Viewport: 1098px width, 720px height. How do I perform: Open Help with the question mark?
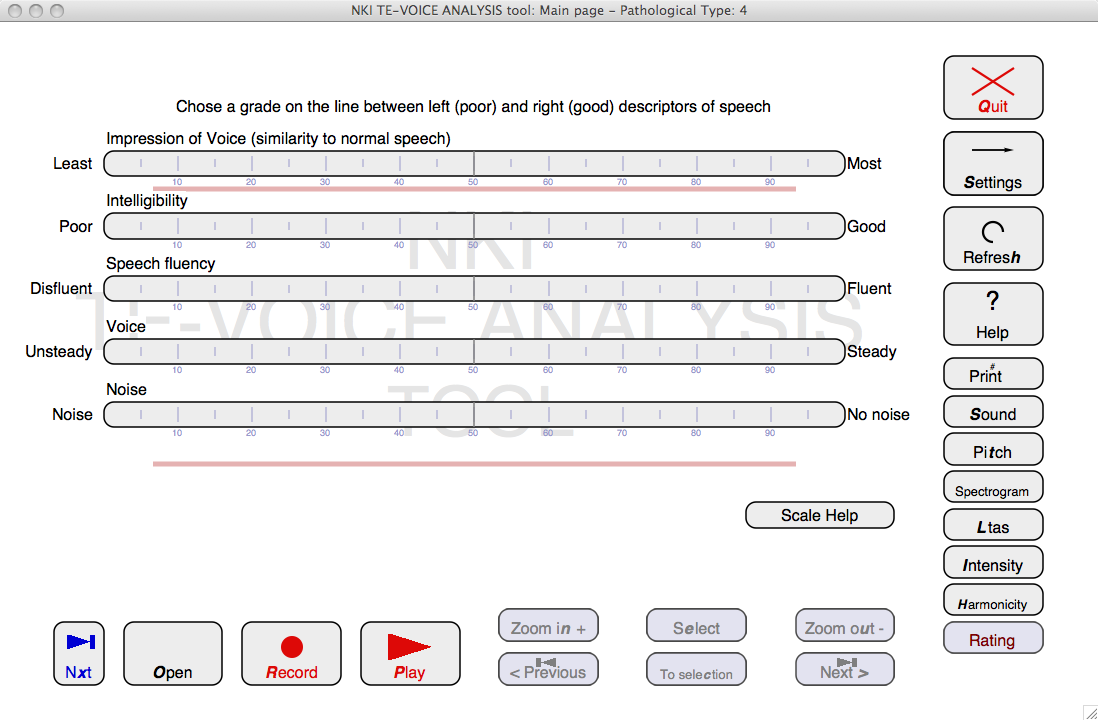[993, 314]
